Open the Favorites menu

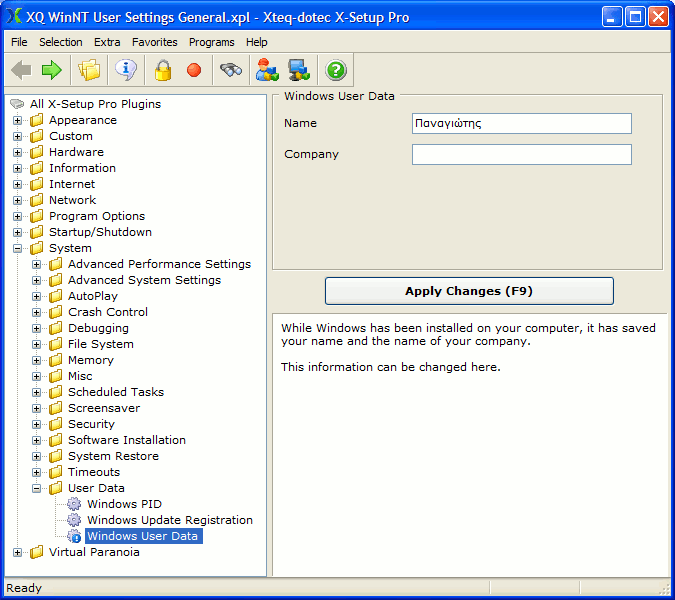(x=155, y=42)
